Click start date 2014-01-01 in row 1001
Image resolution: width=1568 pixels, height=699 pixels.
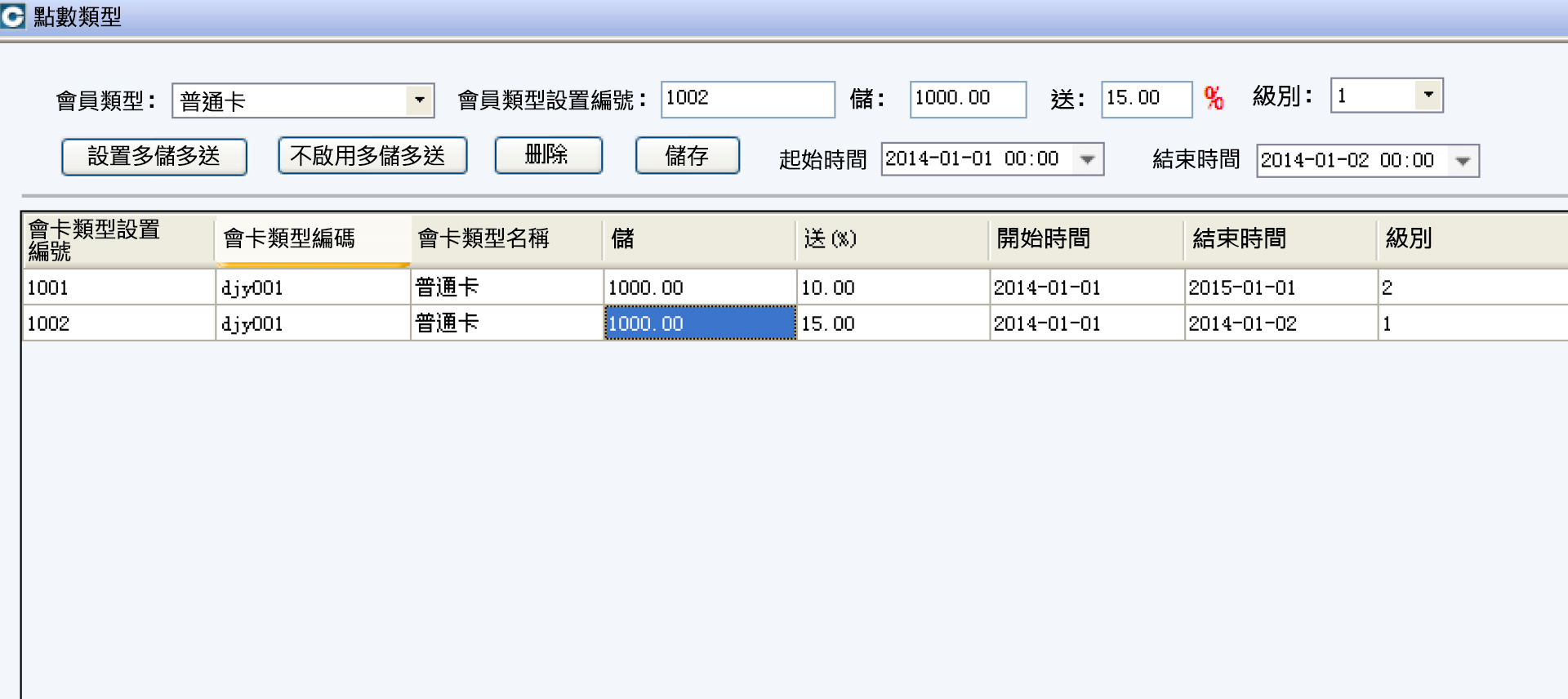pyautogui.click(x=1087, y=287)
